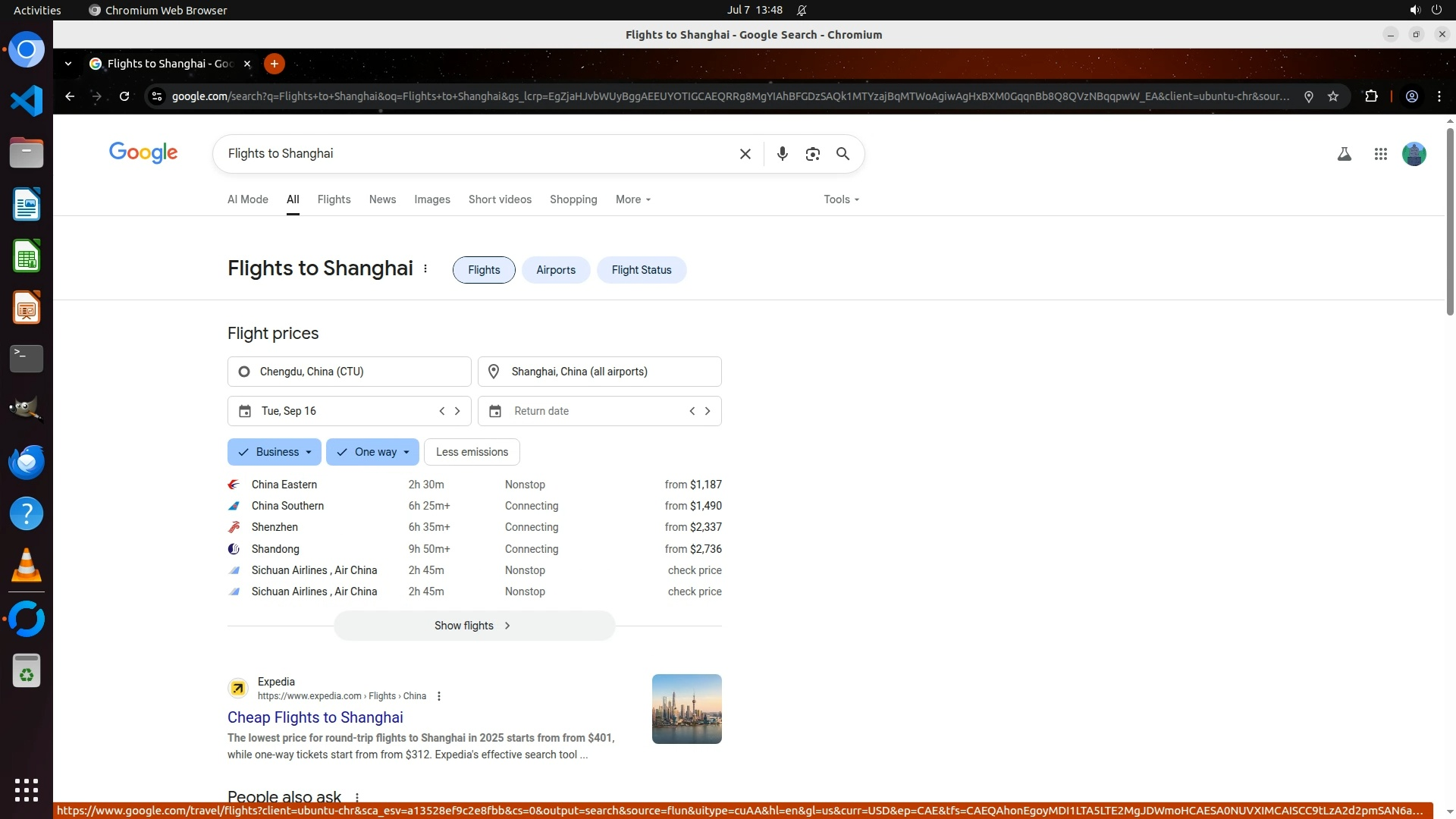The height and width of the screenshot is (819, 1456).
Task: Toggle the Less emissions filter
Action: point(472,452)
